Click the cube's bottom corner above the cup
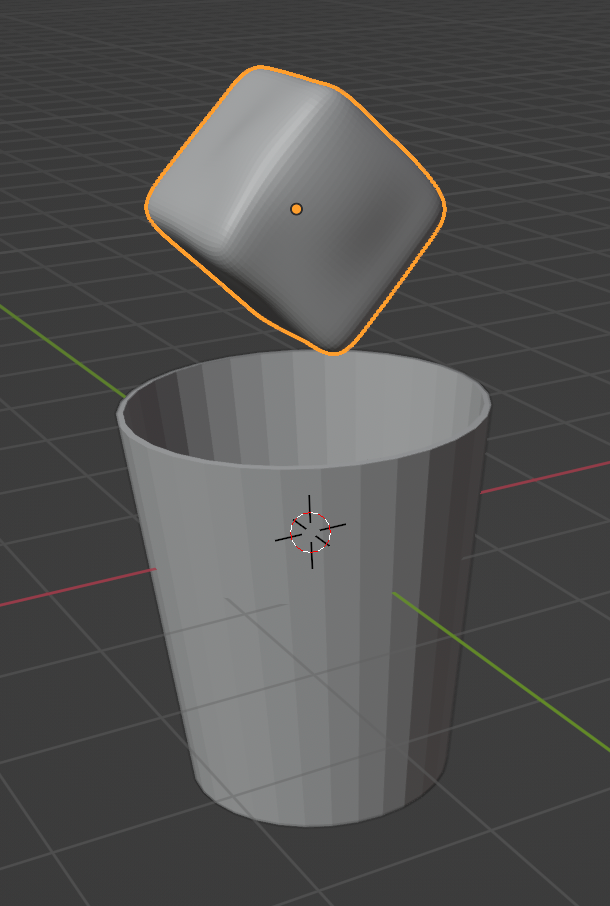The width and height of the screenshot is (610, 906). click(333, 348)
